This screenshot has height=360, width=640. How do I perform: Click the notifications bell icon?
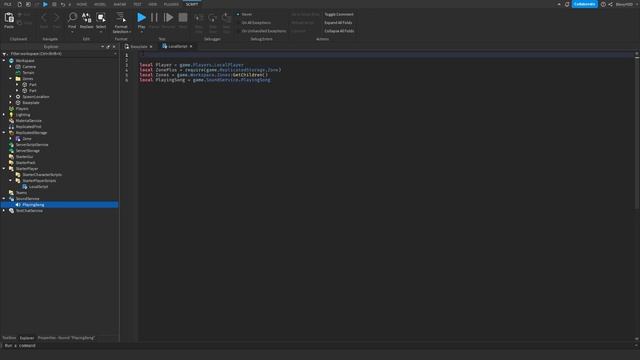[x=567, y=4]
